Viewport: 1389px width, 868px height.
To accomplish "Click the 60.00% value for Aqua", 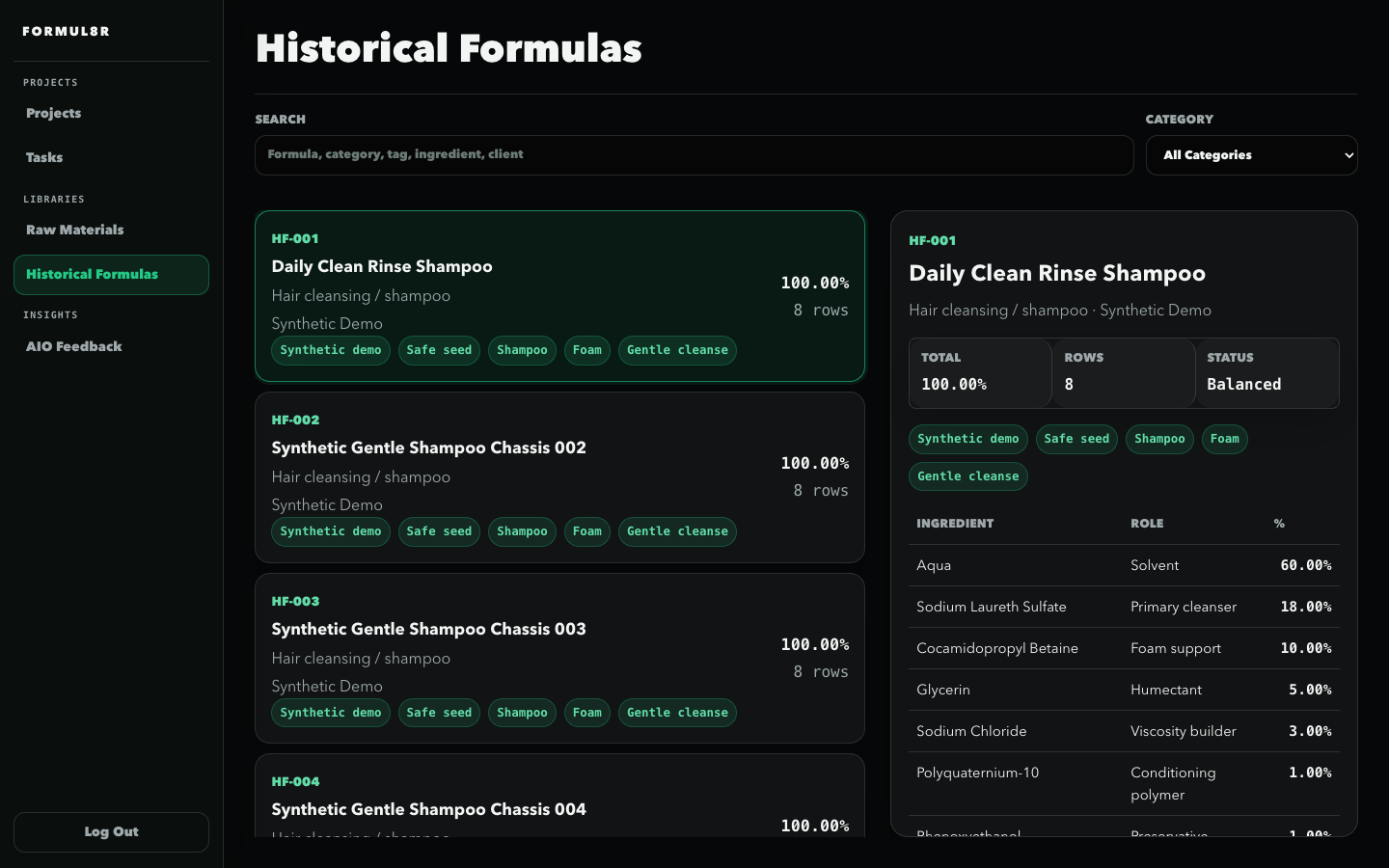I will pos(1306,565).
